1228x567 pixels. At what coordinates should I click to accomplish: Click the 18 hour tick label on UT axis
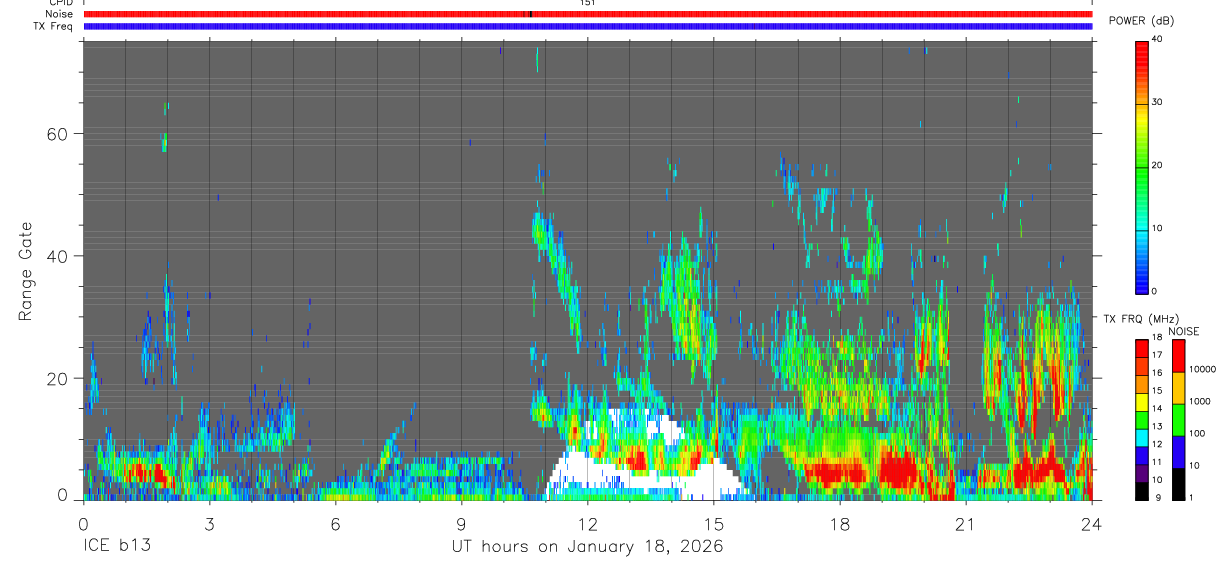coord(840,523)
